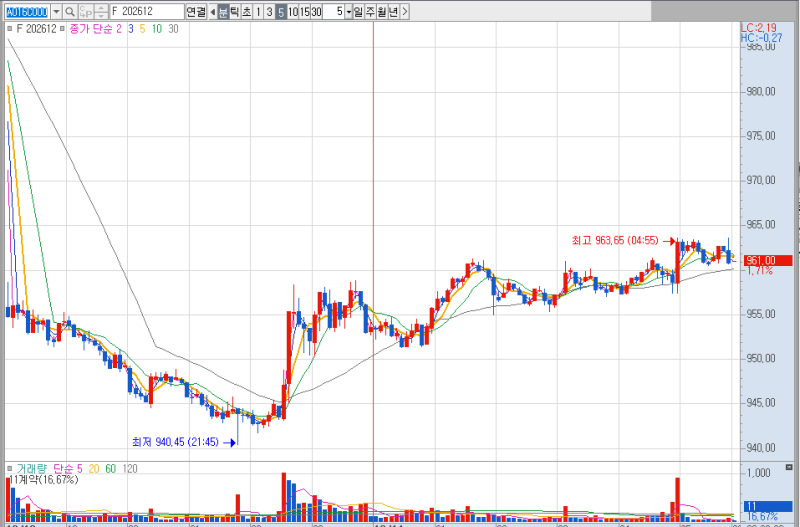This screenshot has height=527, width=800.
Task: Click the left arrow before 분
Action: (x=213, y=11)
